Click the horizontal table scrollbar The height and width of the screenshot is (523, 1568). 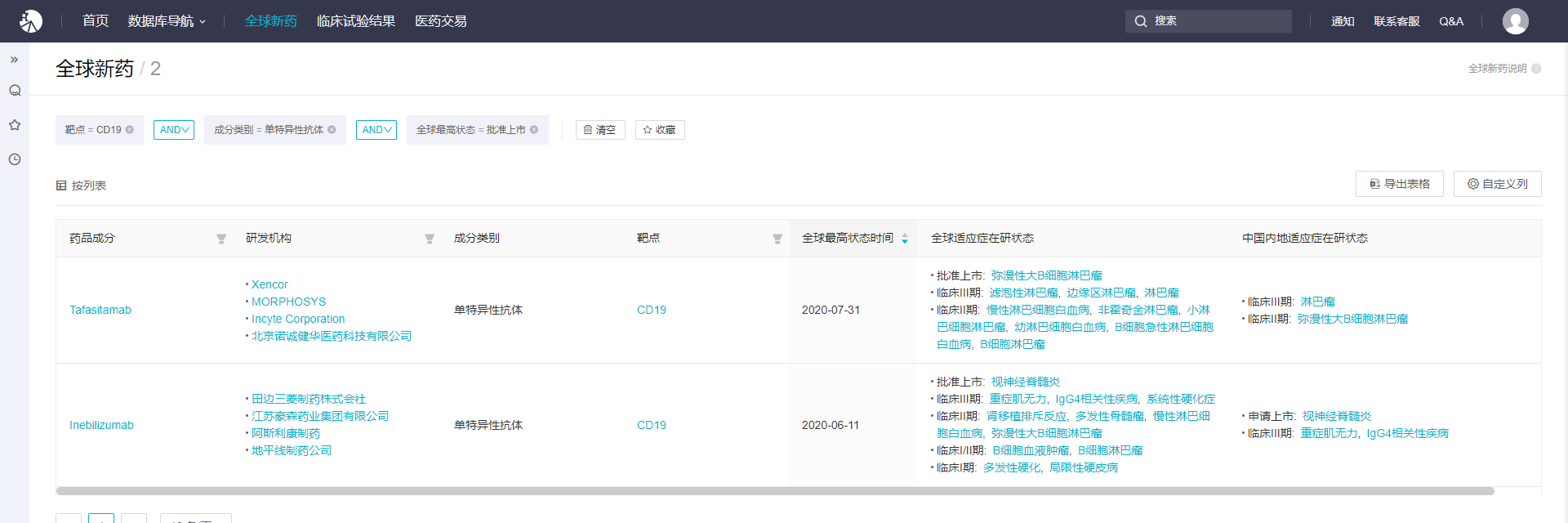[774, 491]
